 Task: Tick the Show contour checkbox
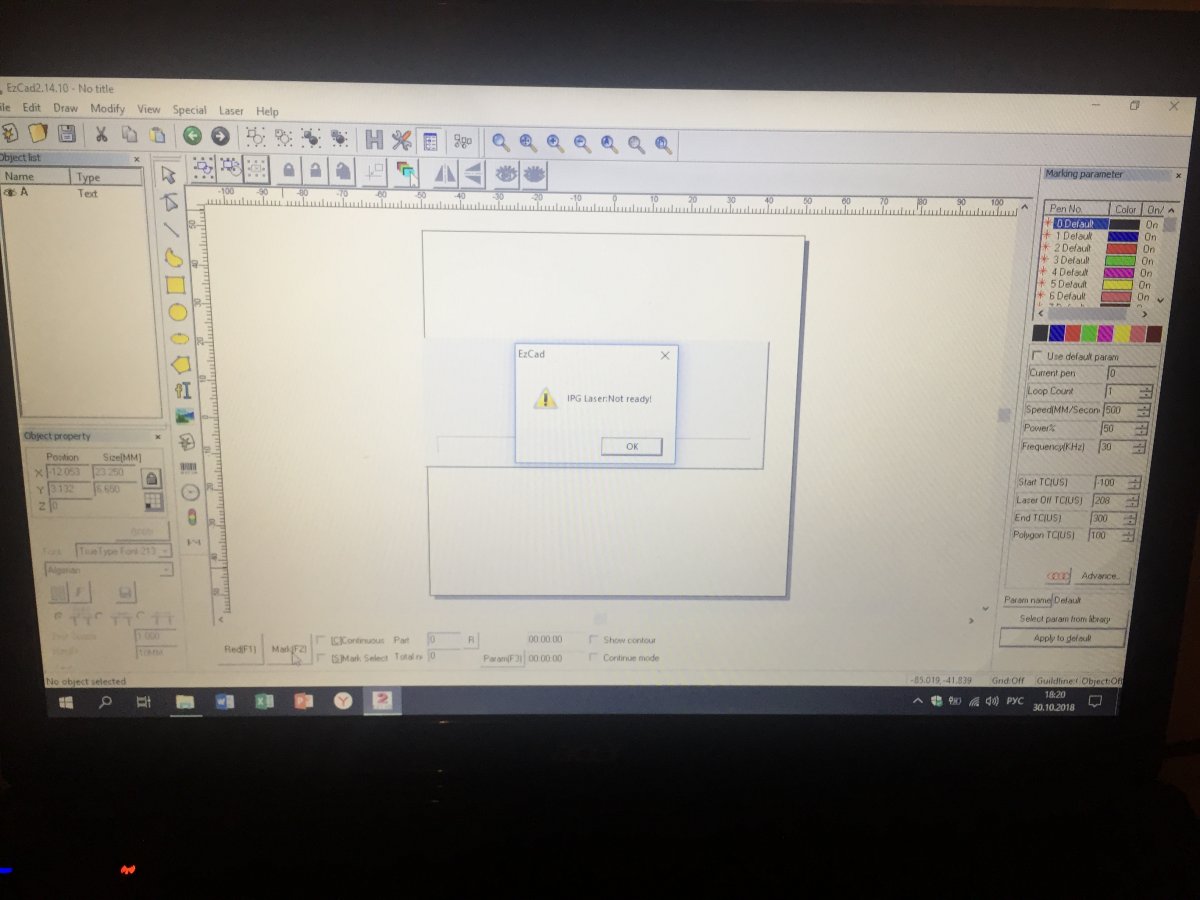point(594,640)
